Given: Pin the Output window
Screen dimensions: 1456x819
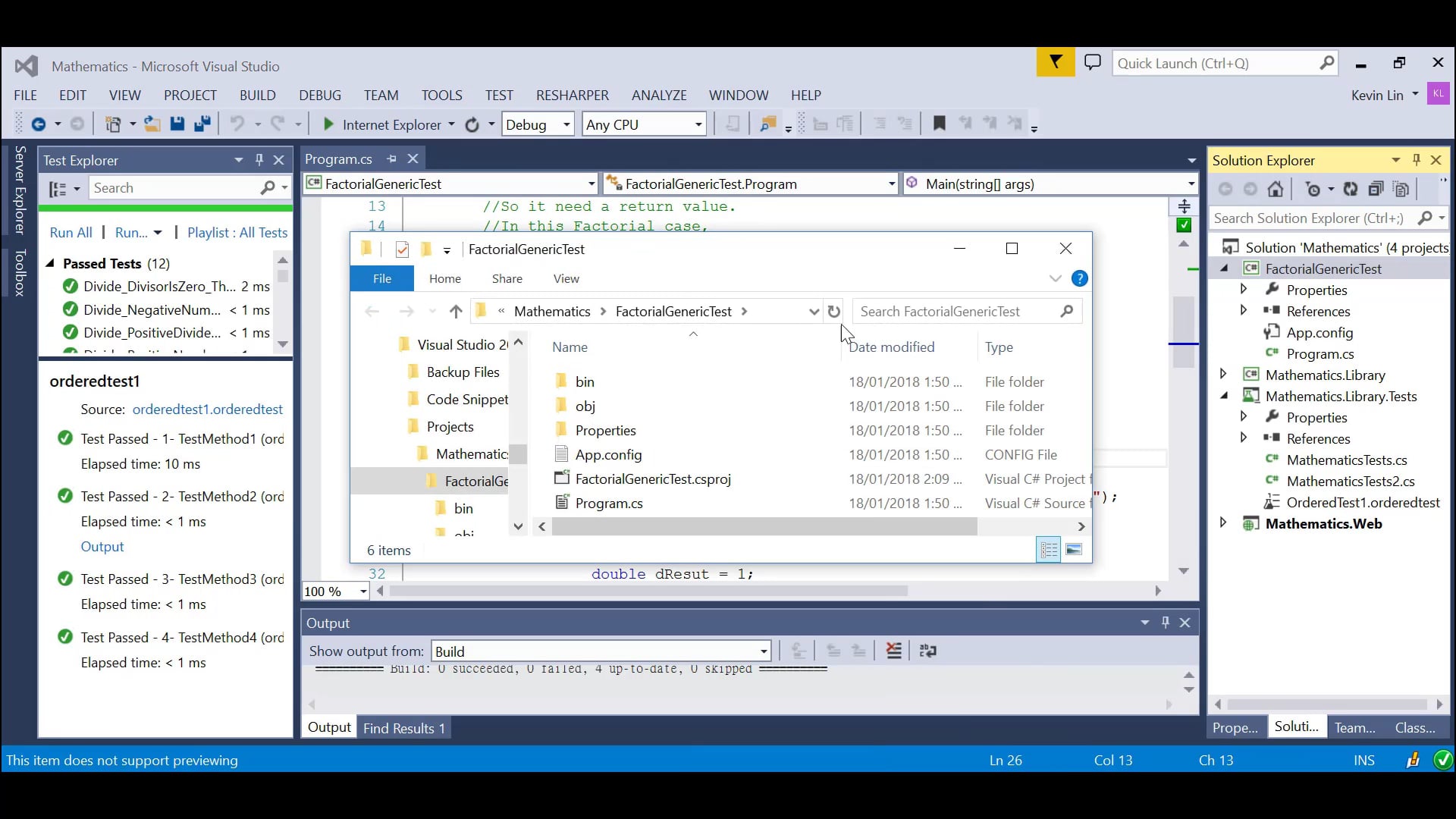Looking at the screenshot, I should (1166, 623).
